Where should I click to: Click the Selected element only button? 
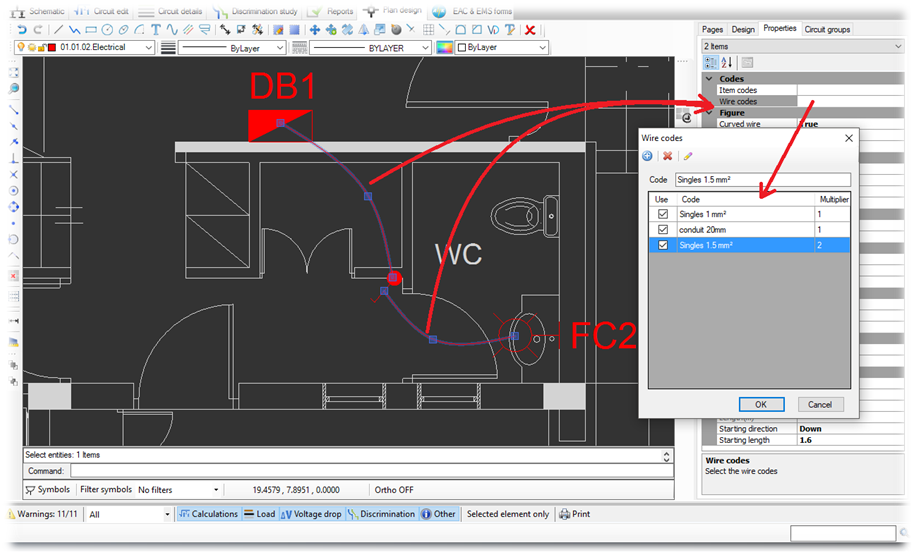tap(508, 514)
